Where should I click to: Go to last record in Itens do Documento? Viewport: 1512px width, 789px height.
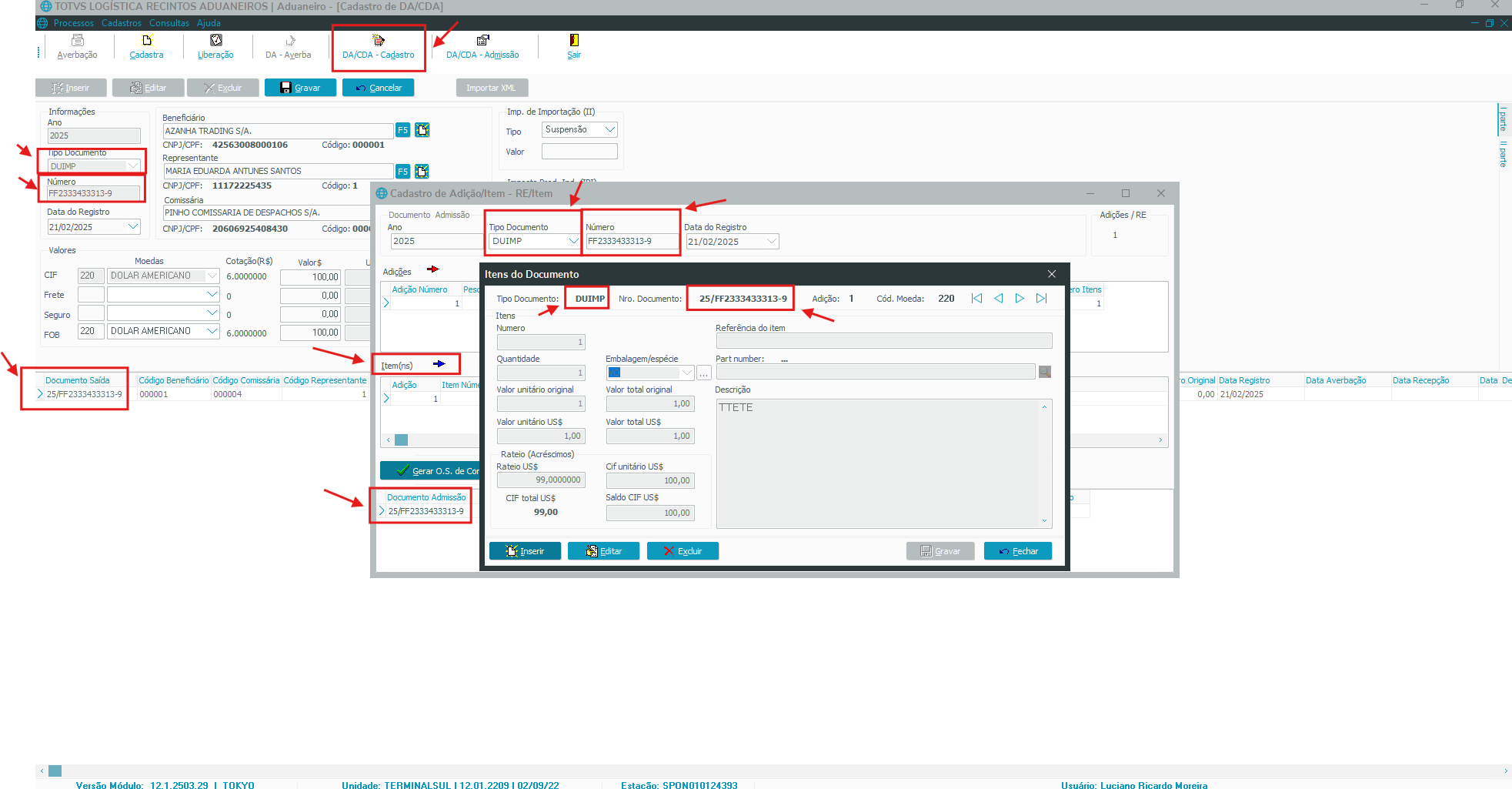coord(1041,299)
